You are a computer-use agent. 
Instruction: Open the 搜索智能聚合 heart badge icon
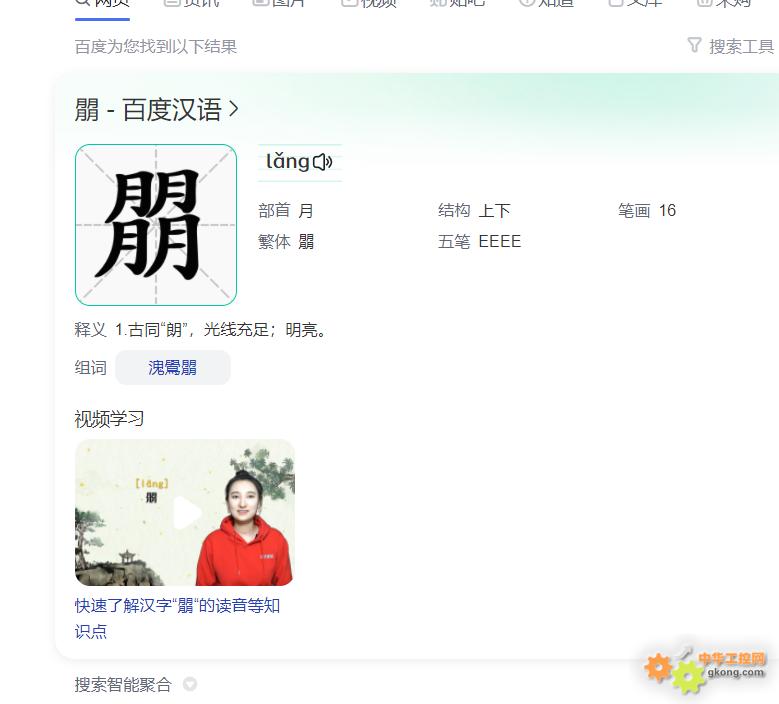click(189, 684)
